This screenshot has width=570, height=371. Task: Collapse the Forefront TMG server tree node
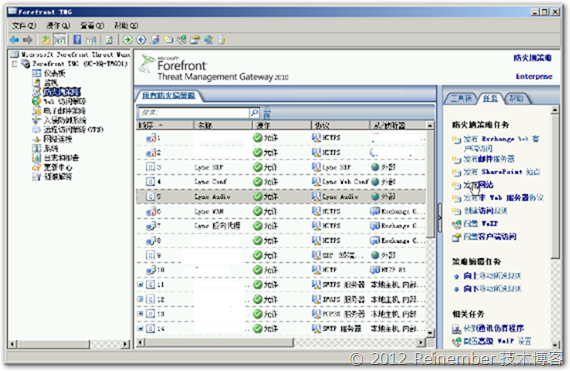tap(15, 64)
